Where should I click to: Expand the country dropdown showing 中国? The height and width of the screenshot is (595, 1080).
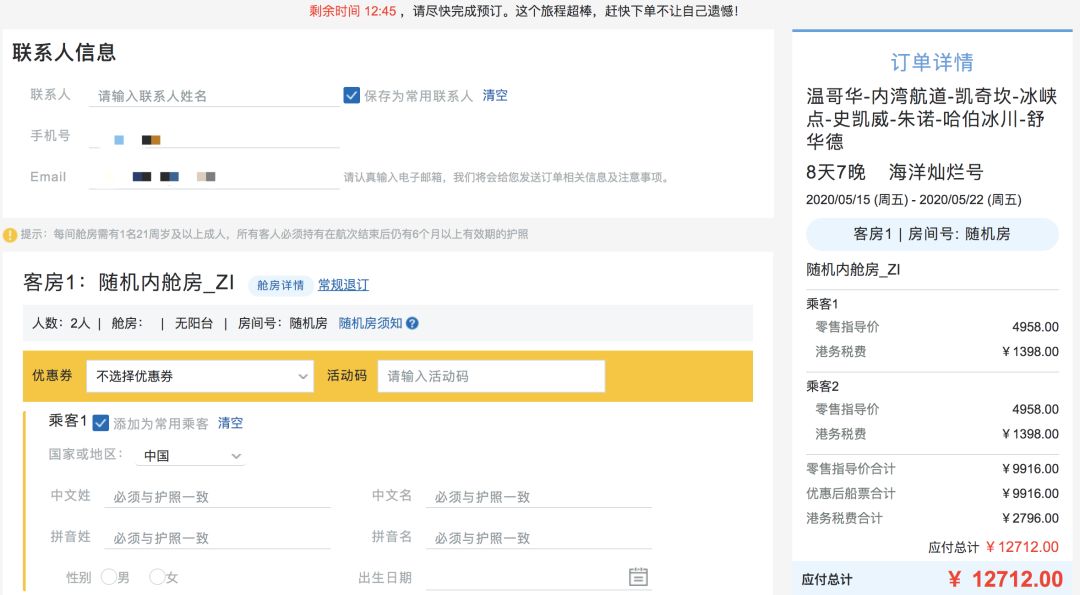190,455
